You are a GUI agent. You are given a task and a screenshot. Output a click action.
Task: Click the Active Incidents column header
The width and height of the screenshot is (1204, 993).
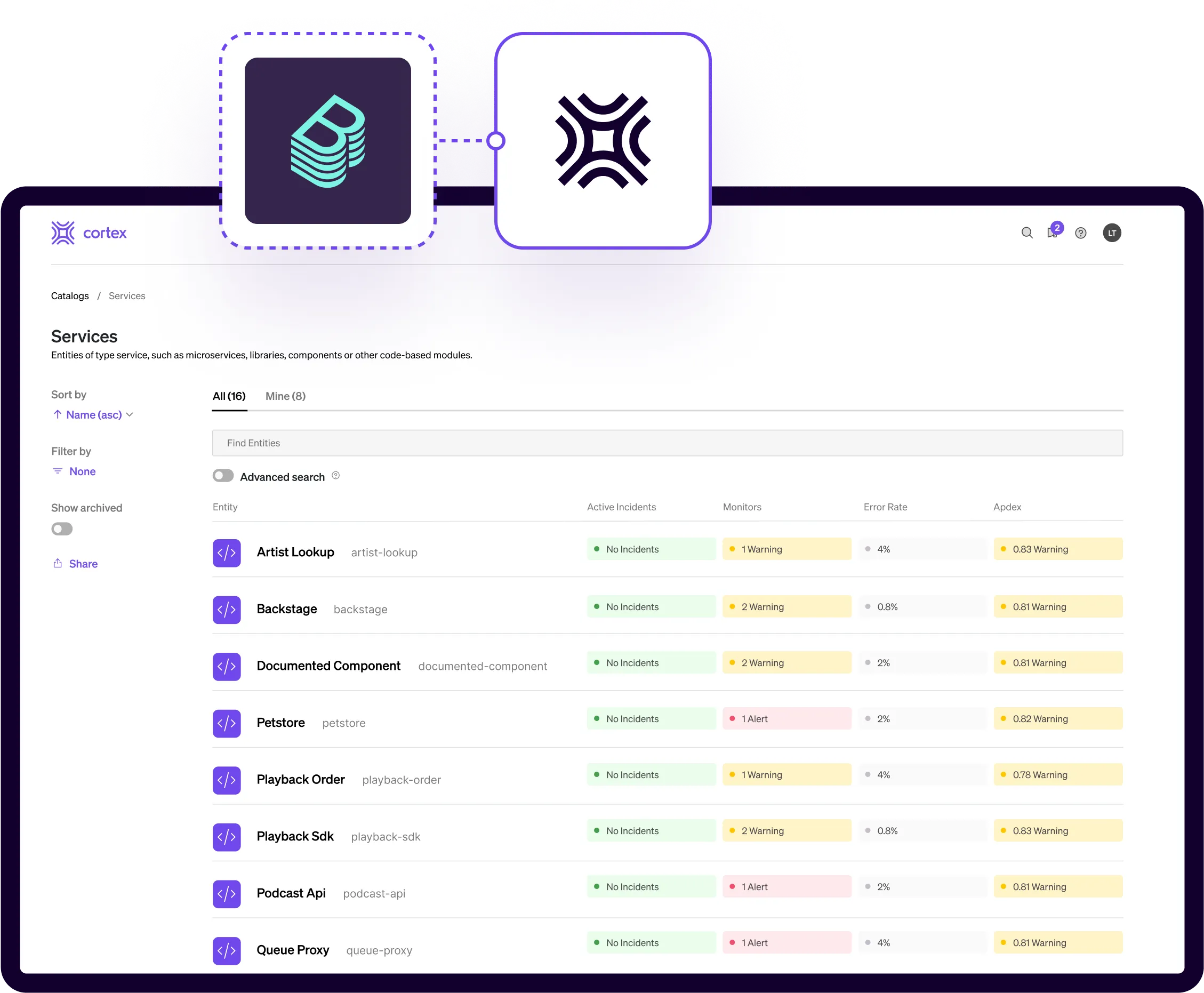[x=621, y=507]
